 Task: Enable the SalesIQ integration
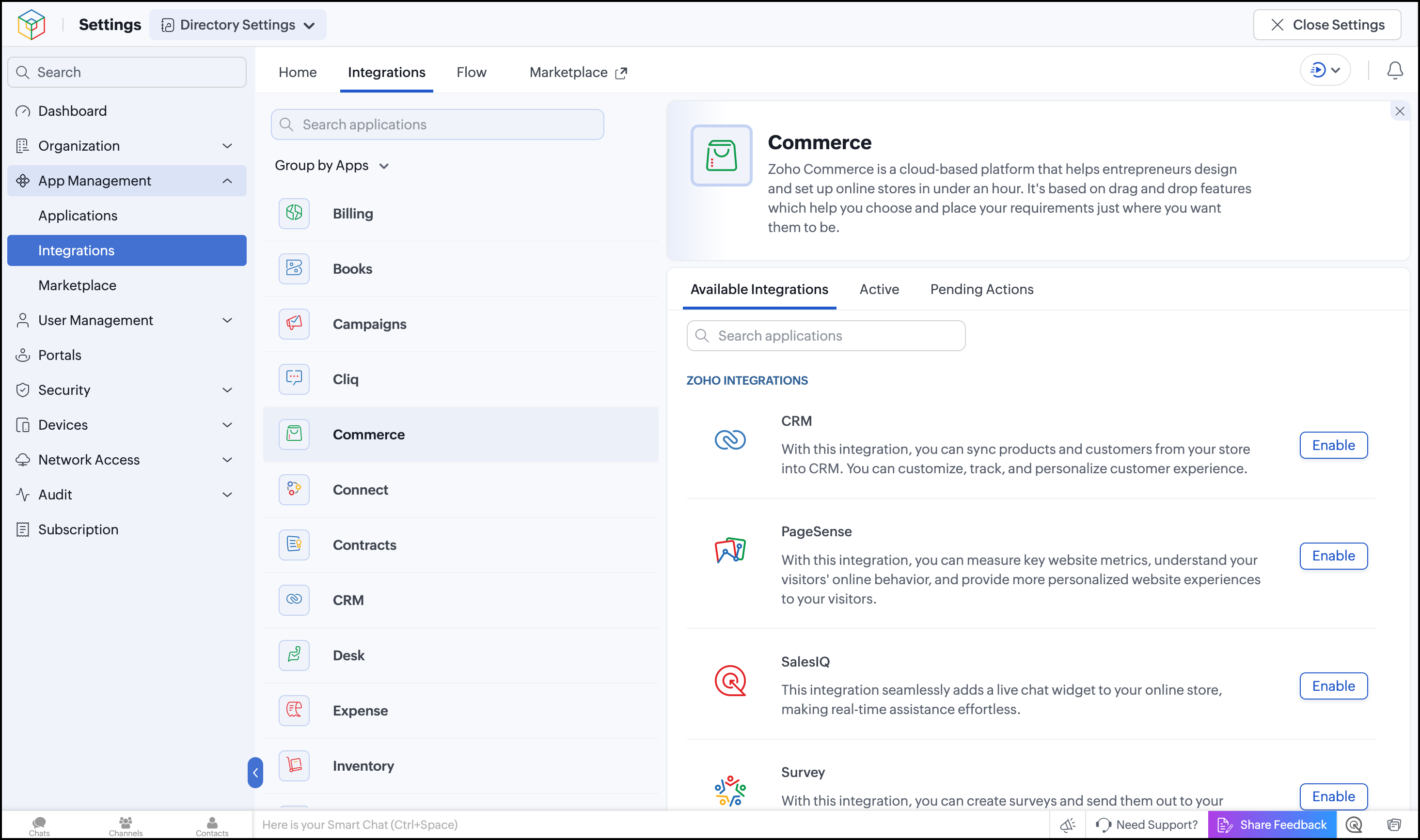pyautogui.click(x=1333, y=685)
